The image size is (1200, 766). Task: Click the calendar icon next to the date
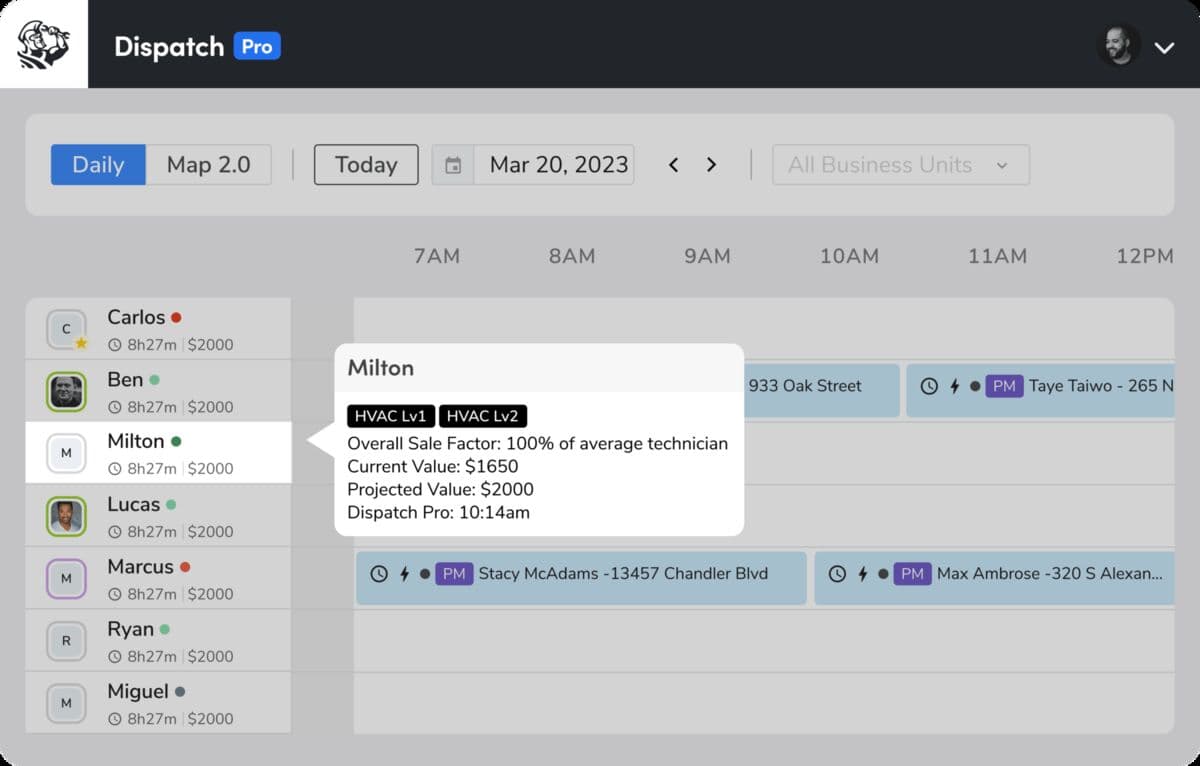click(452, 164)
